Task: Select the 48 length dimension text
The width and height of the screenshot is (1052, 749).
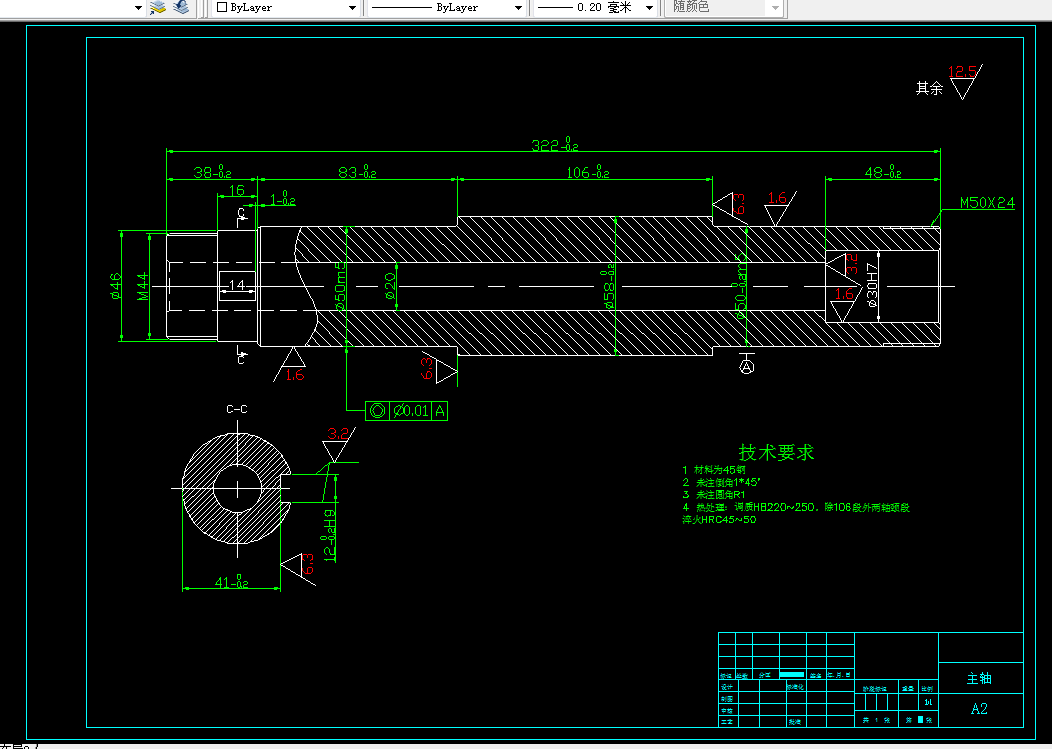Action: tap(882, 172)
